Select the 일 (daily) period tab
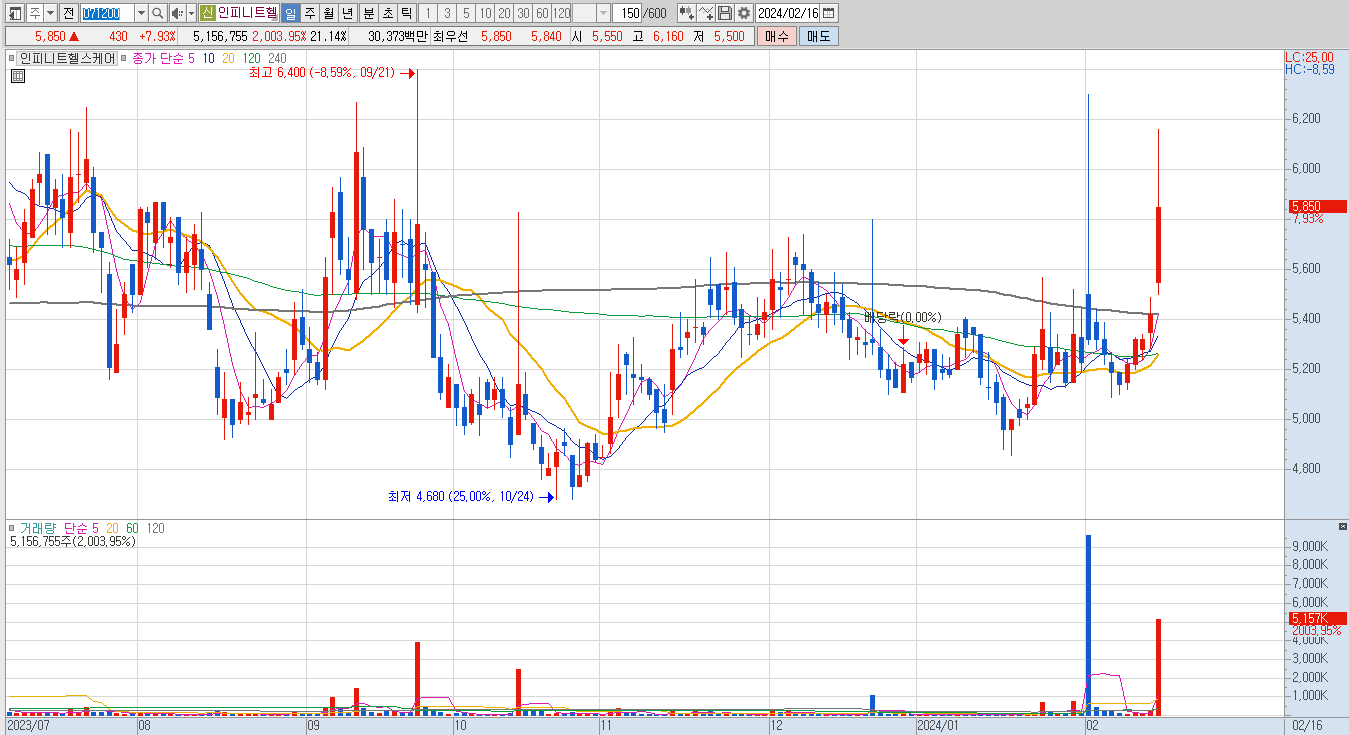This screenshot has width=1349, height=735. click(x=290, y=13)
